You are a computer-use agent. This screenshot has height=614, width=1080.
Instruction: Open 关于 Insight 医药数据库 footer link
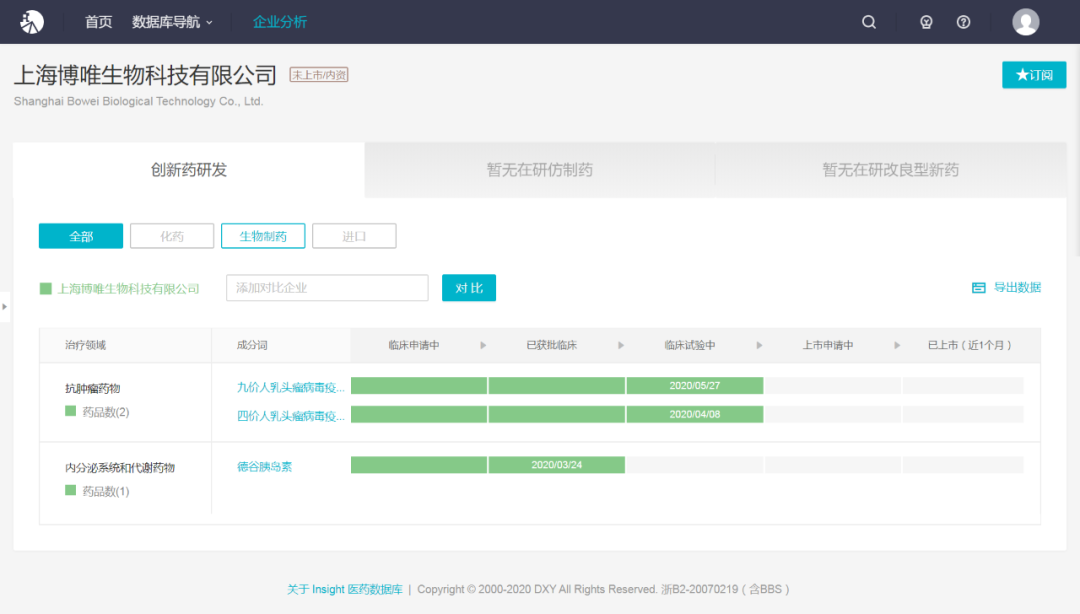(345, 589)
